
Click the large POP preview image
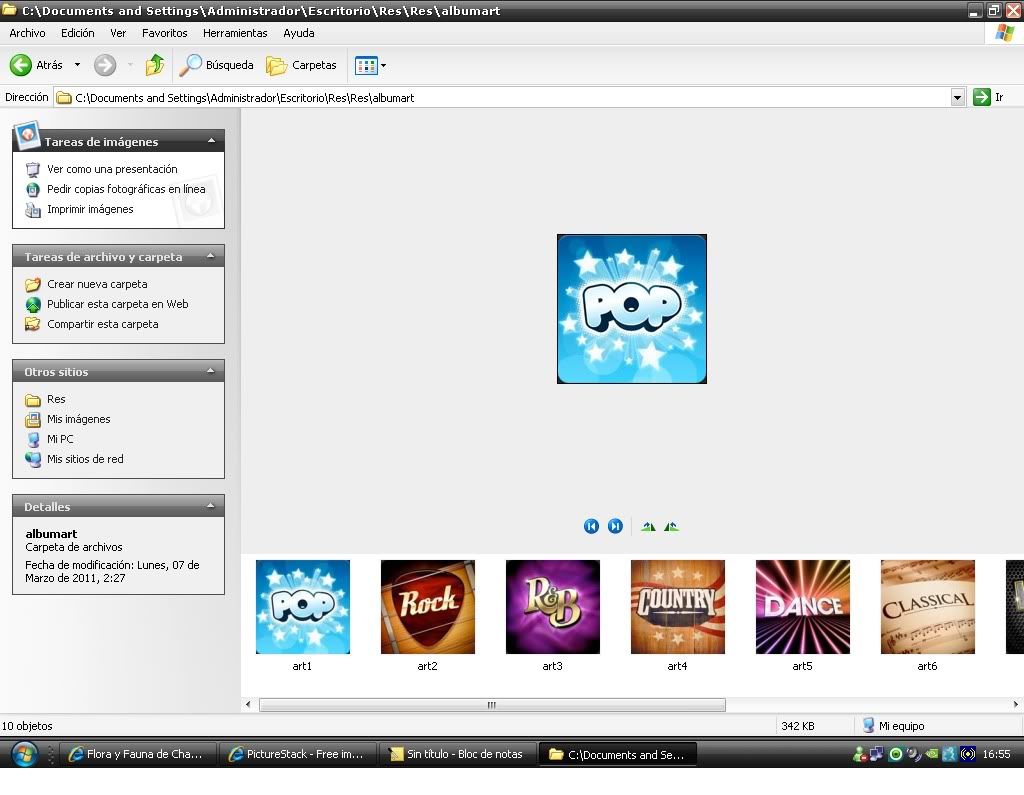click(x=632, y=309)
